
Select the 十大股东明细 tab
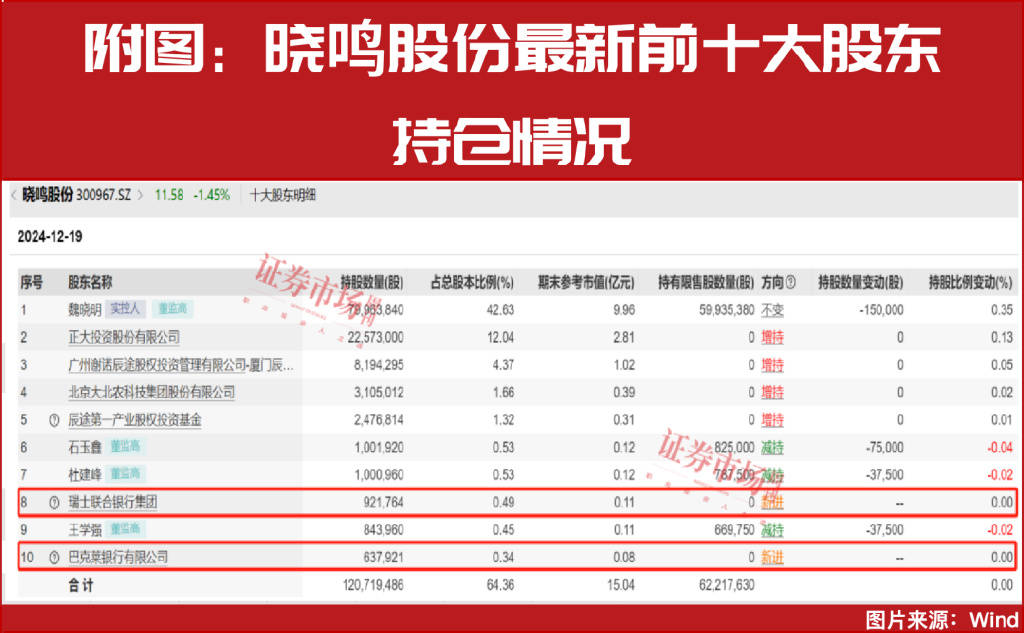pos(283,195)
